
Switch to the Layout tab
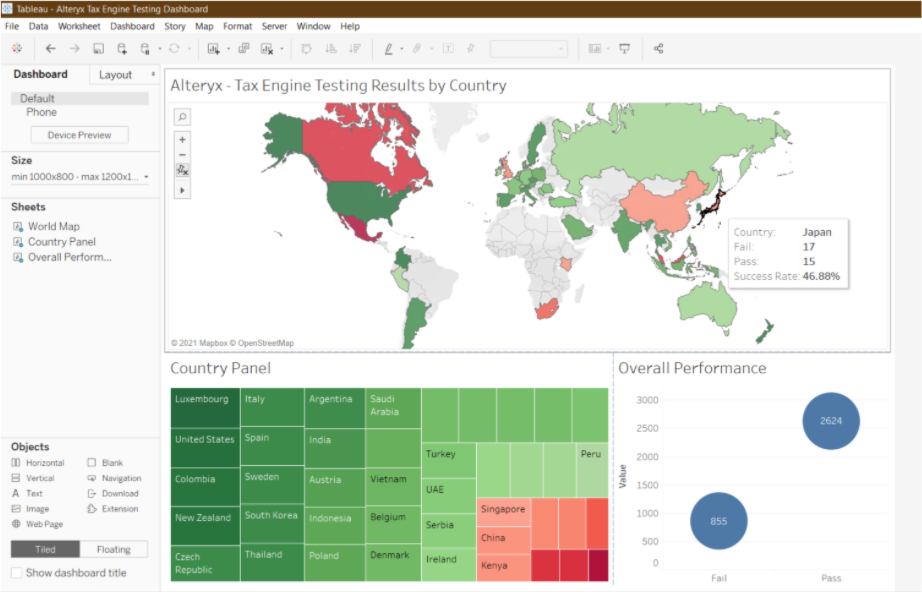(115, 74)
